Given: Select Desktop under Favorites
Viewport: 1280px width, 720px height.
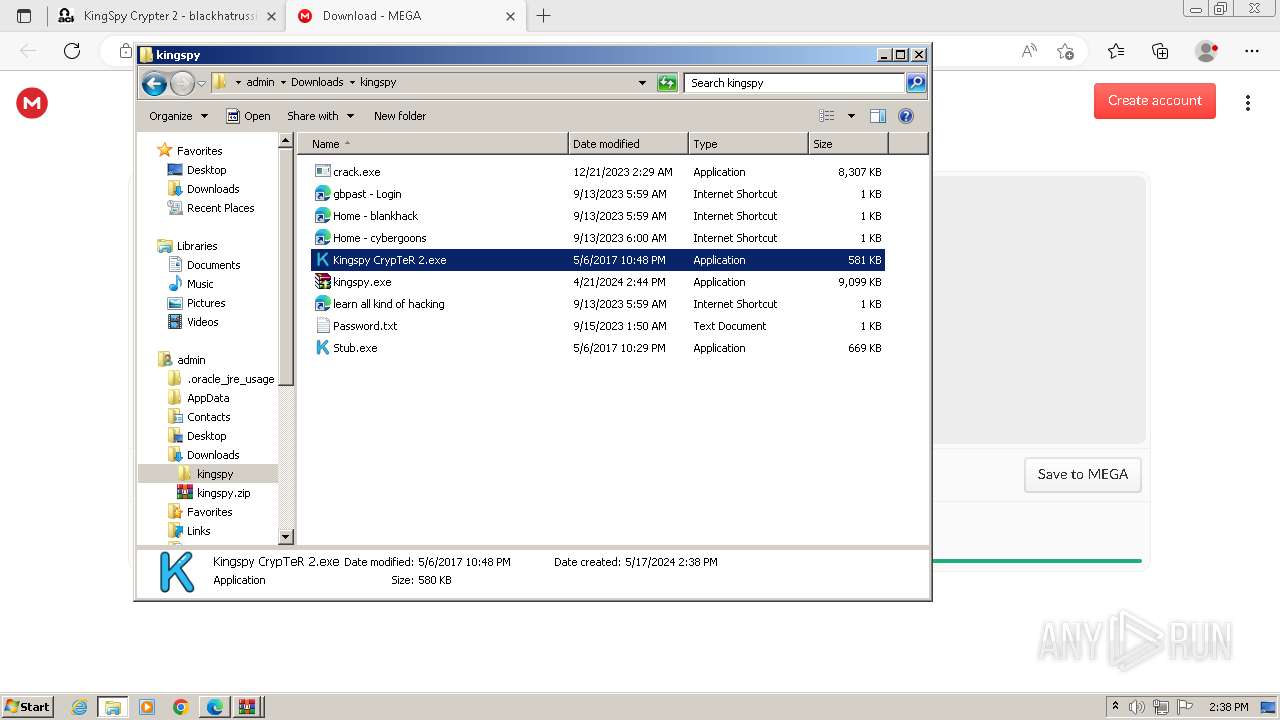Looking at the screenshot, I should 207,170.
